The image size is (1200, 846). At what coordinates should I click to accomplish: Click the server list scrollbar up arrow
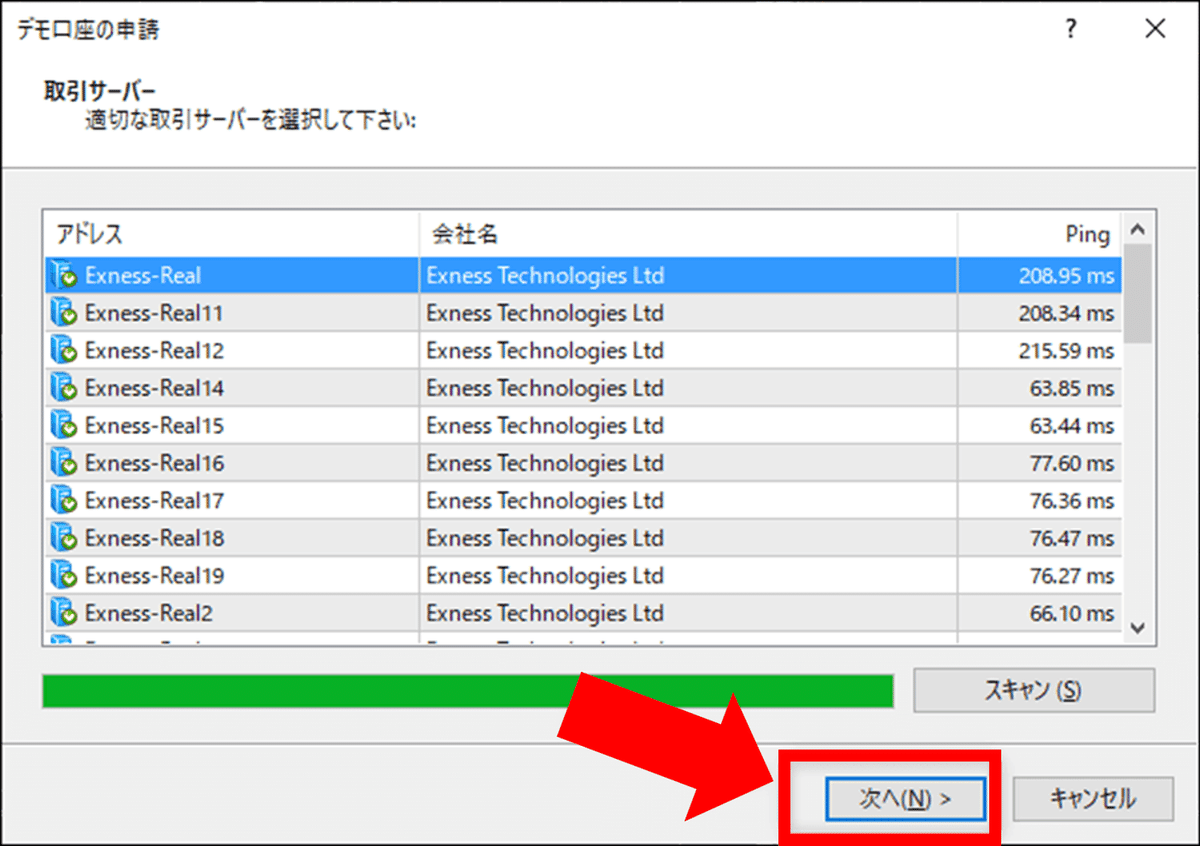pyautogui.click(x=1137, y=229)
